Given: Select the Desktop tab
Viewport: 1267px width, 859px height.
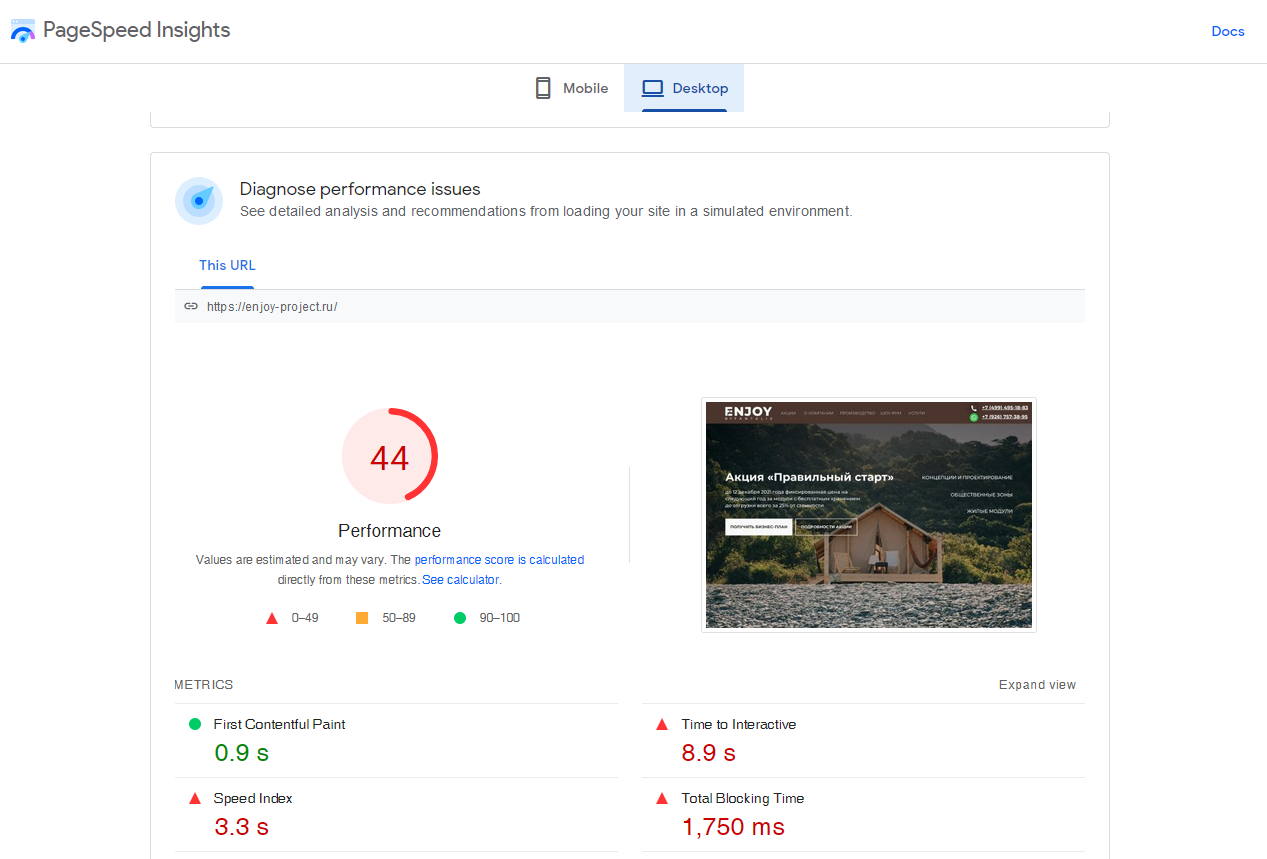Looking at the screenshot, I should click(x=685, y=88).
